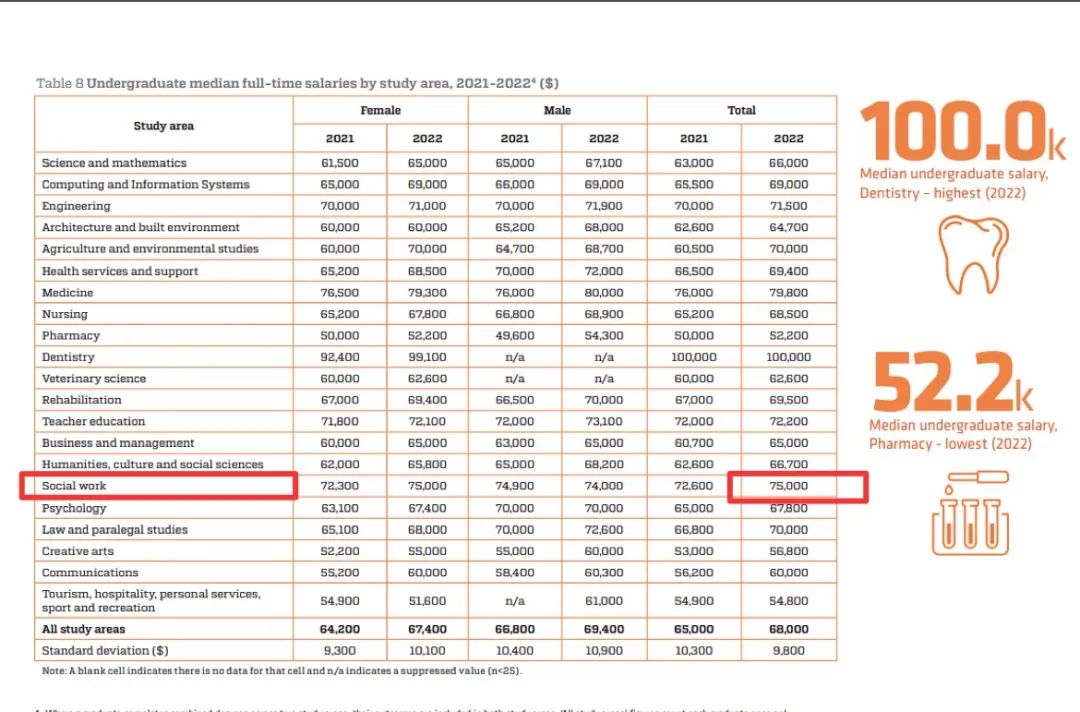
Task: Click the Study area header cell
Action: [x=164, y=125]
